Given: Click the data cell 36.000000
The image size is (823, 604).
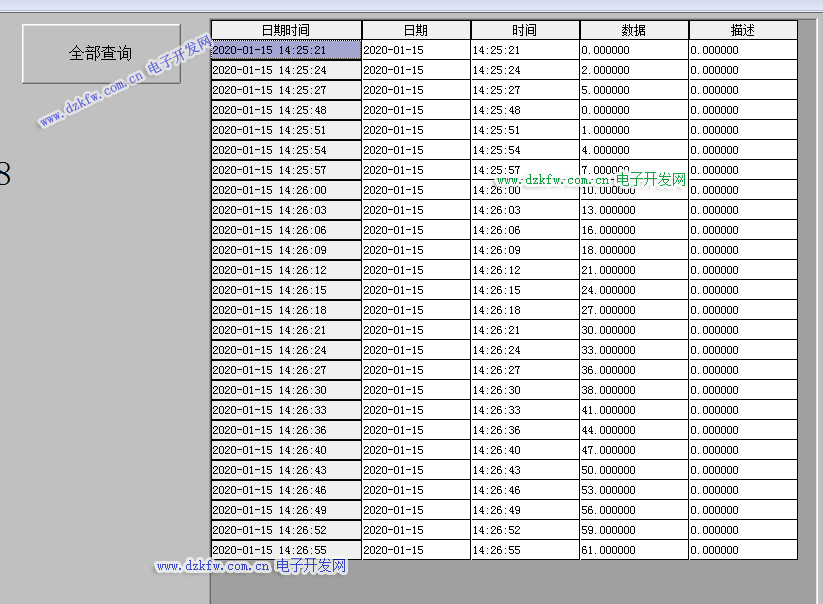Looking at the screenshot, I should pyautogui.click(x=634, y=370).
